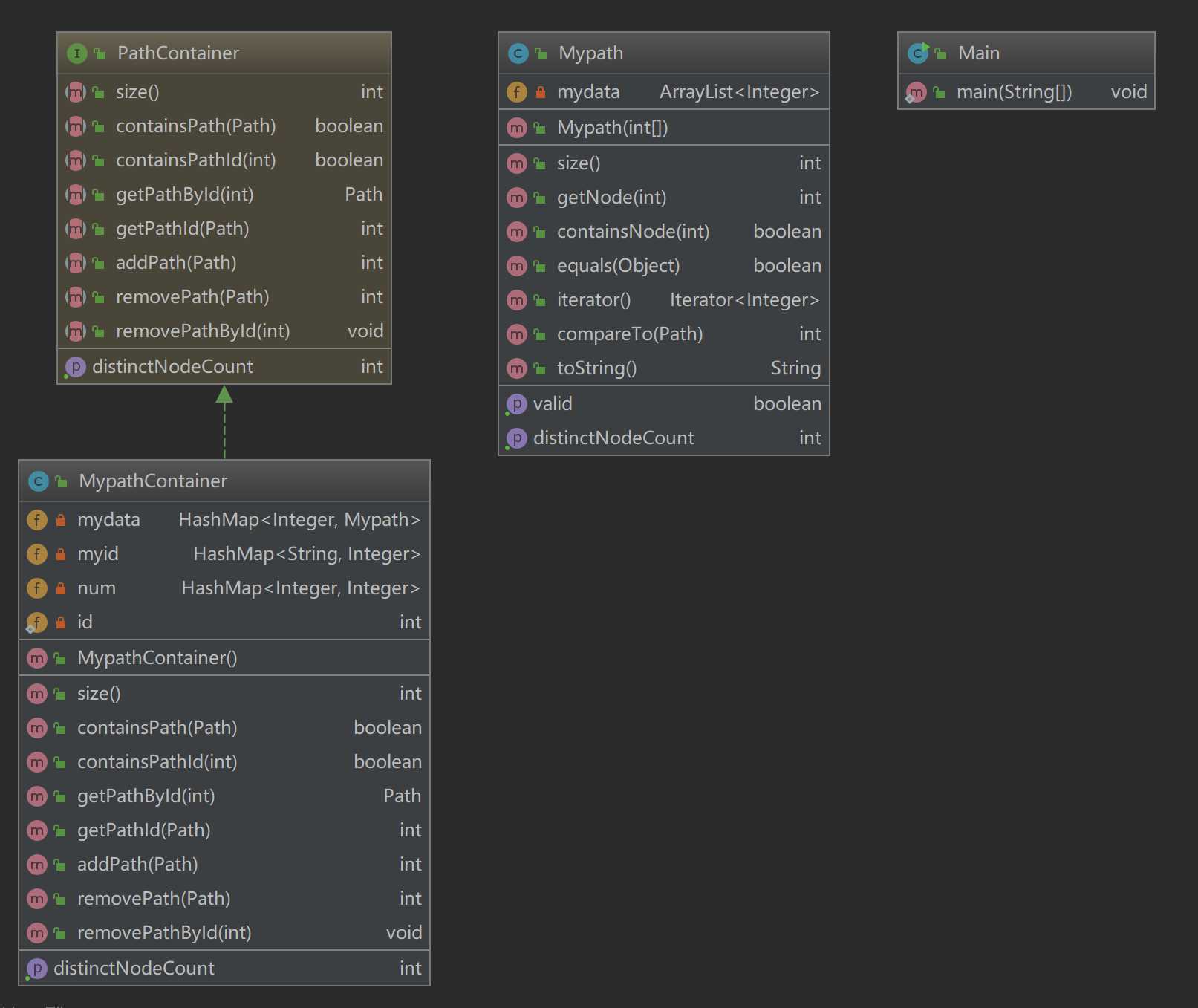Select removePath(Path) in MypathContainer
1198x1008 pixels.
click(154, 899)
